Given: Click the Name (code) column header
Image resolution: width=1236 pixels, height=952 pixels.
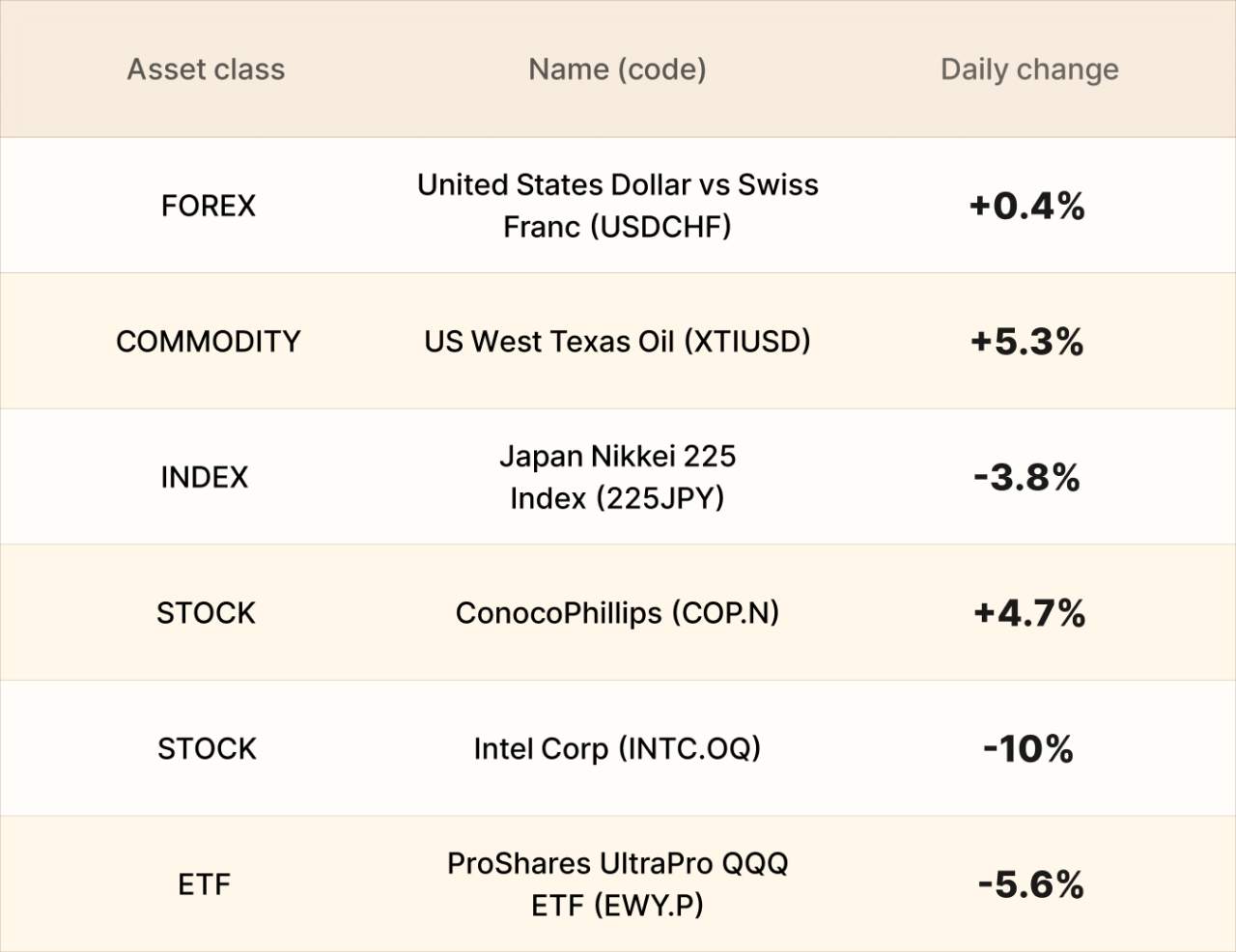Looking at the screenshot, I should tap(617, 70).
